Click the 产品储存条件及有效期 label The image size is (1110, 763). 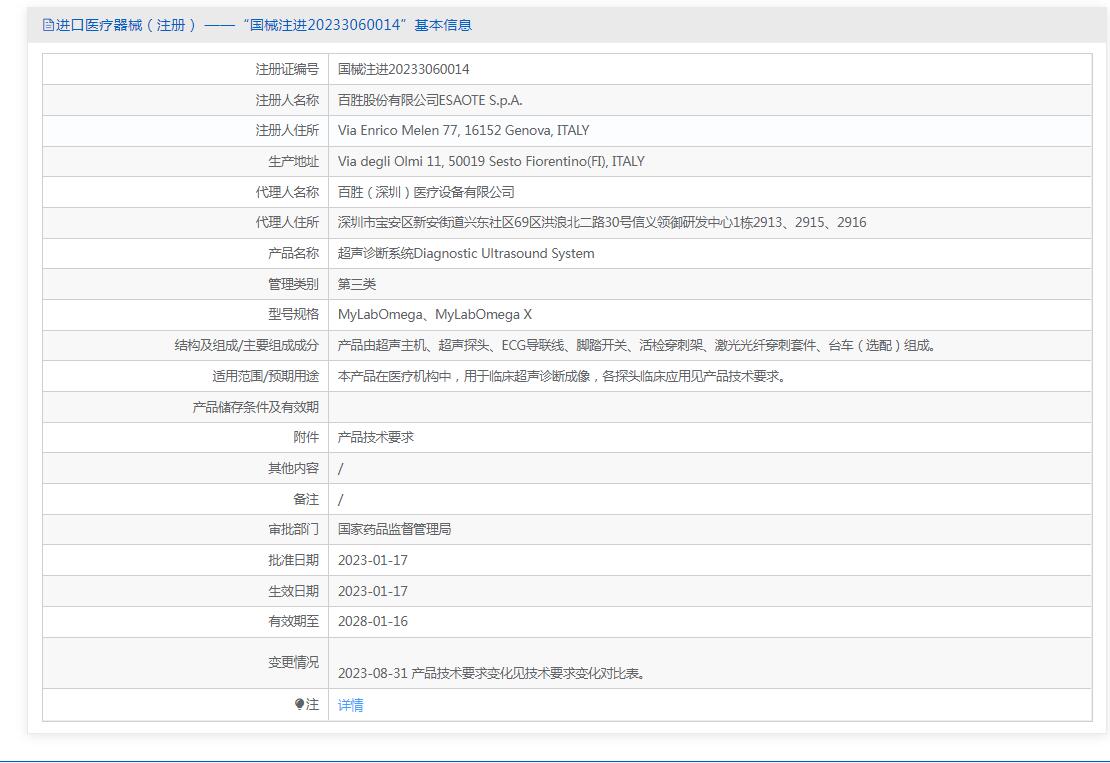pyautogui.click(x=256, y=407)
